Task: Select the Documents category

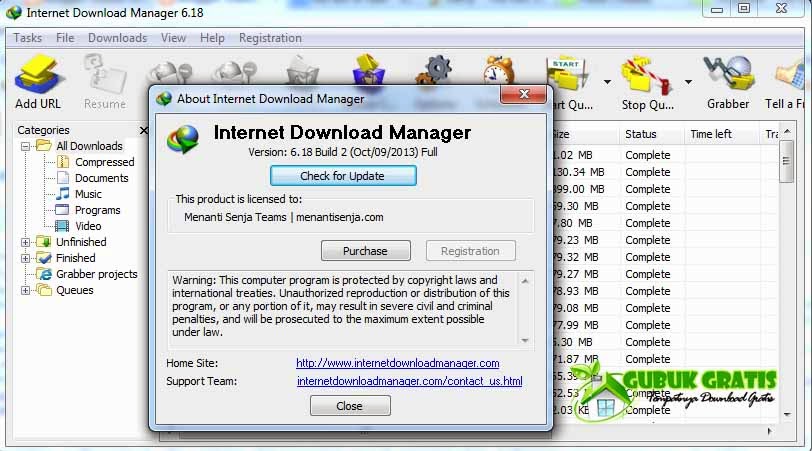Action: coord(102,178)
